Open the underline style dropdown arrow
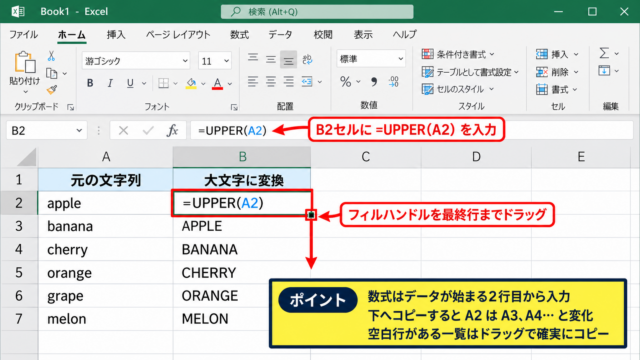 [x=144, y=83]
